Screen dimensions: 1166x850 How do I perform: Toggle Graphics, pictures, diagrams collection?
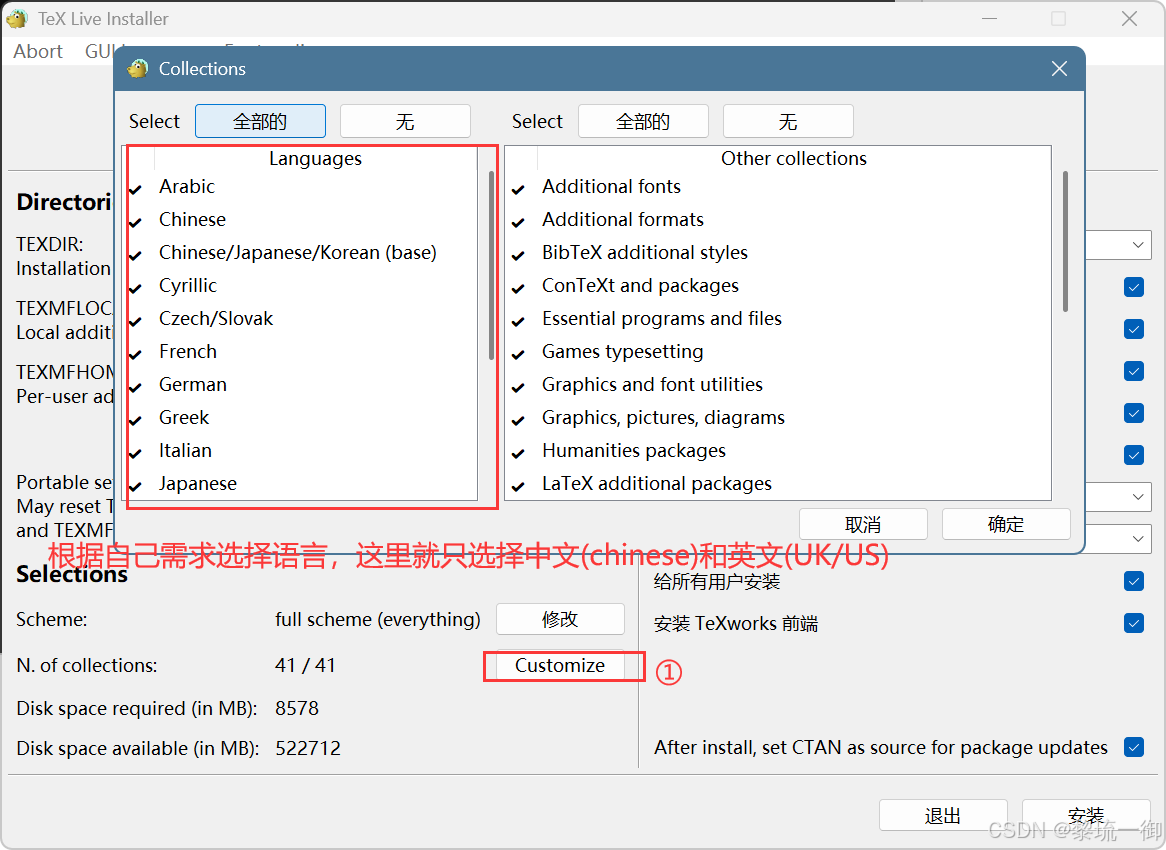point(519,420)
